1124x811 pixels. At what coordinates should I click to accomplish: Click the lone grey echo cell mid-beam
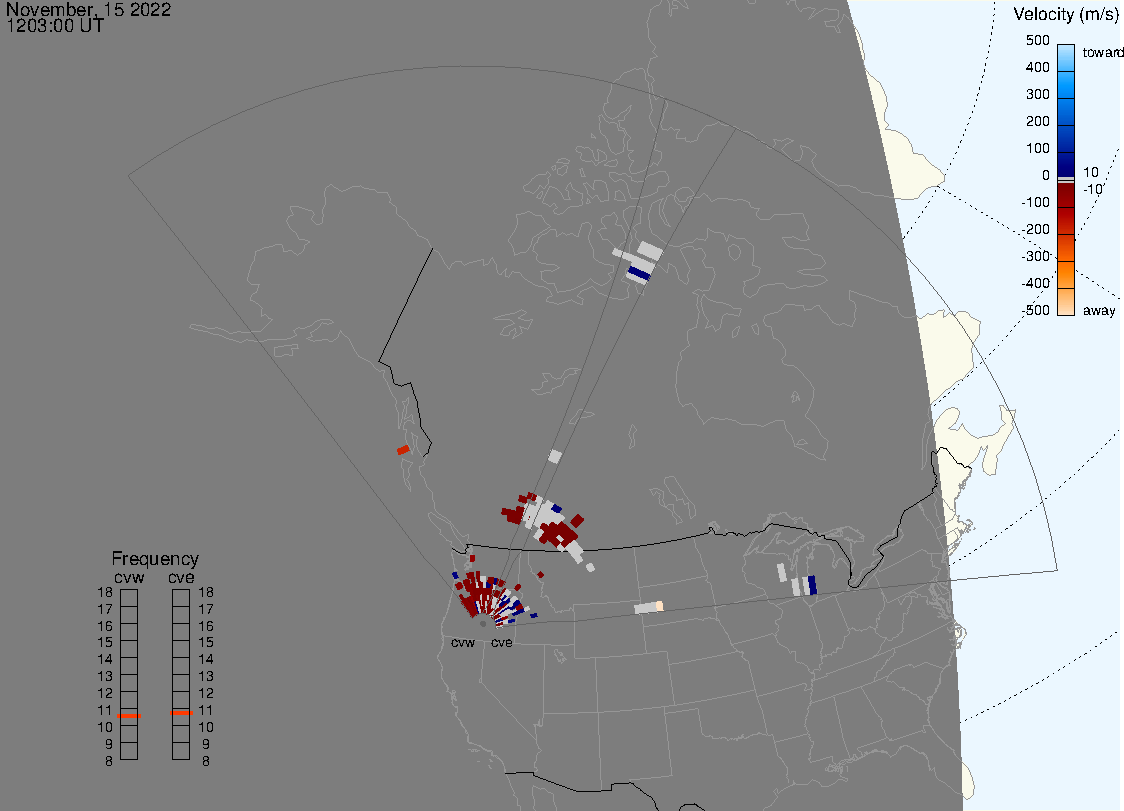click(x=555, y=456)
